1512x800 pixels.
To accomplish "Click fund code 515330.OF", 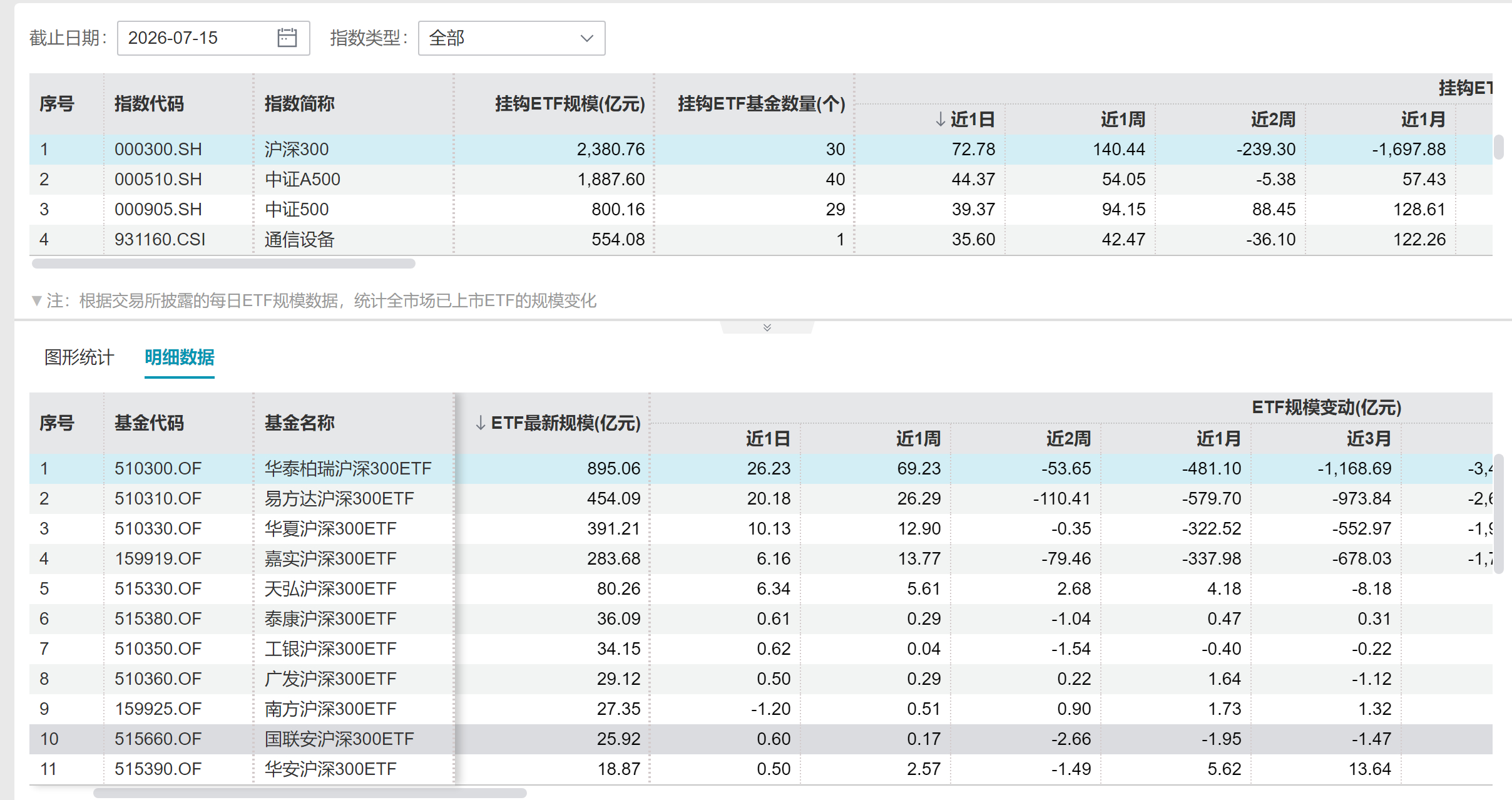I will click(158, 588).
